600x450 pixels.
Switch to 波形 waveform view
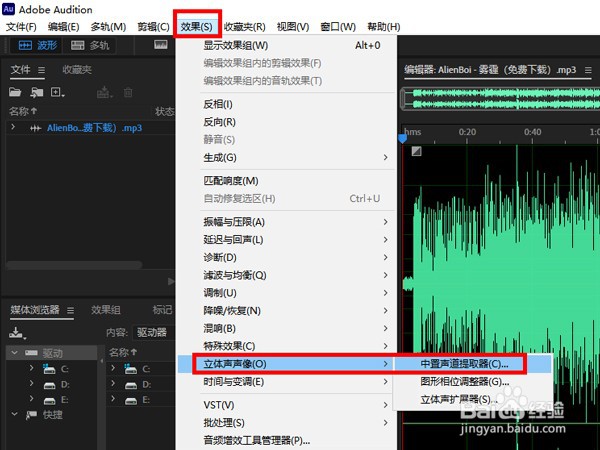pos(38,46)
